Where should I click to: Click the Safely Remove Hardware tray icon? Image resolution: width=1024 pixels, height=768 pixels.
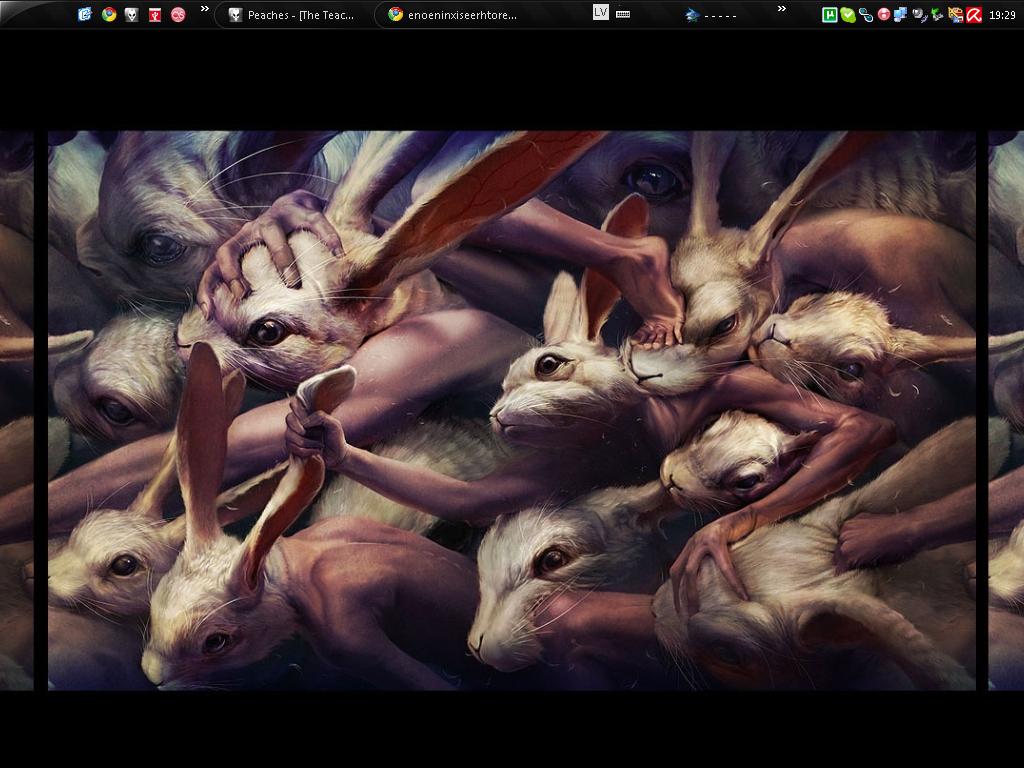pyautogui.click(x=937, y=15)
